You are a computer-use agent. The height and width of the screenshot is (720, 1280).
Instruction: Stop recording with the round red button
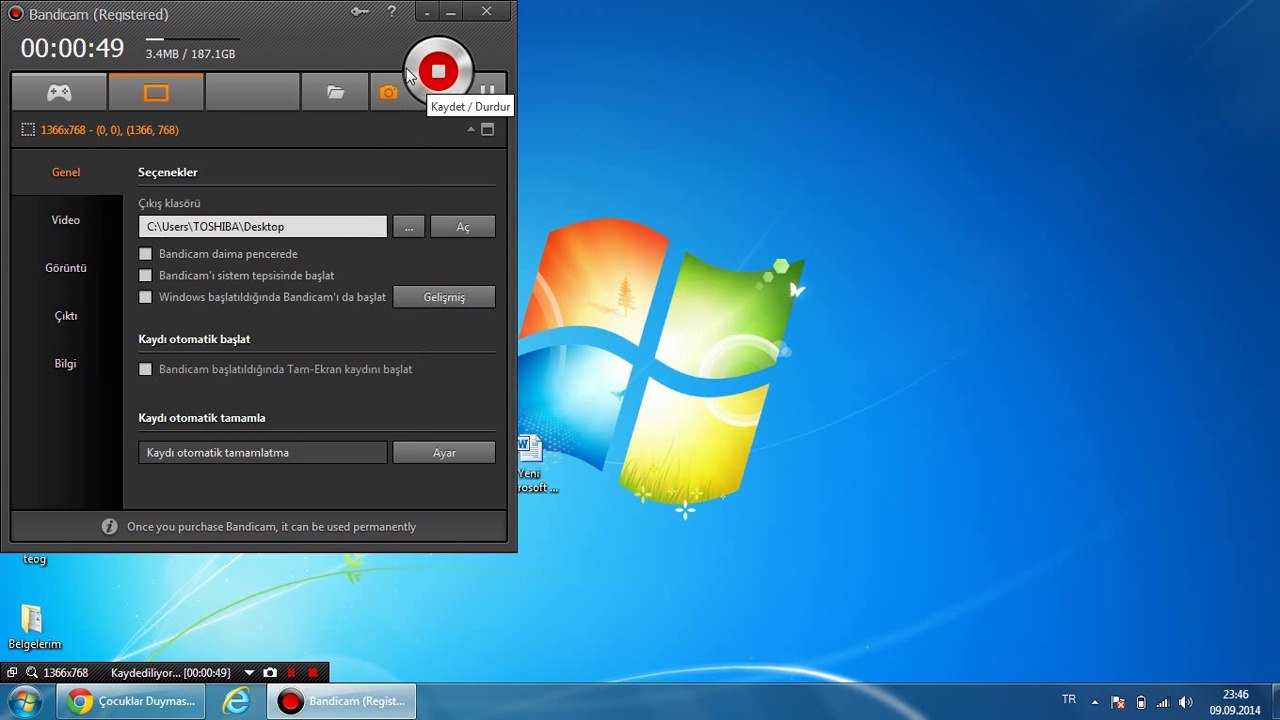pos(438,71)
